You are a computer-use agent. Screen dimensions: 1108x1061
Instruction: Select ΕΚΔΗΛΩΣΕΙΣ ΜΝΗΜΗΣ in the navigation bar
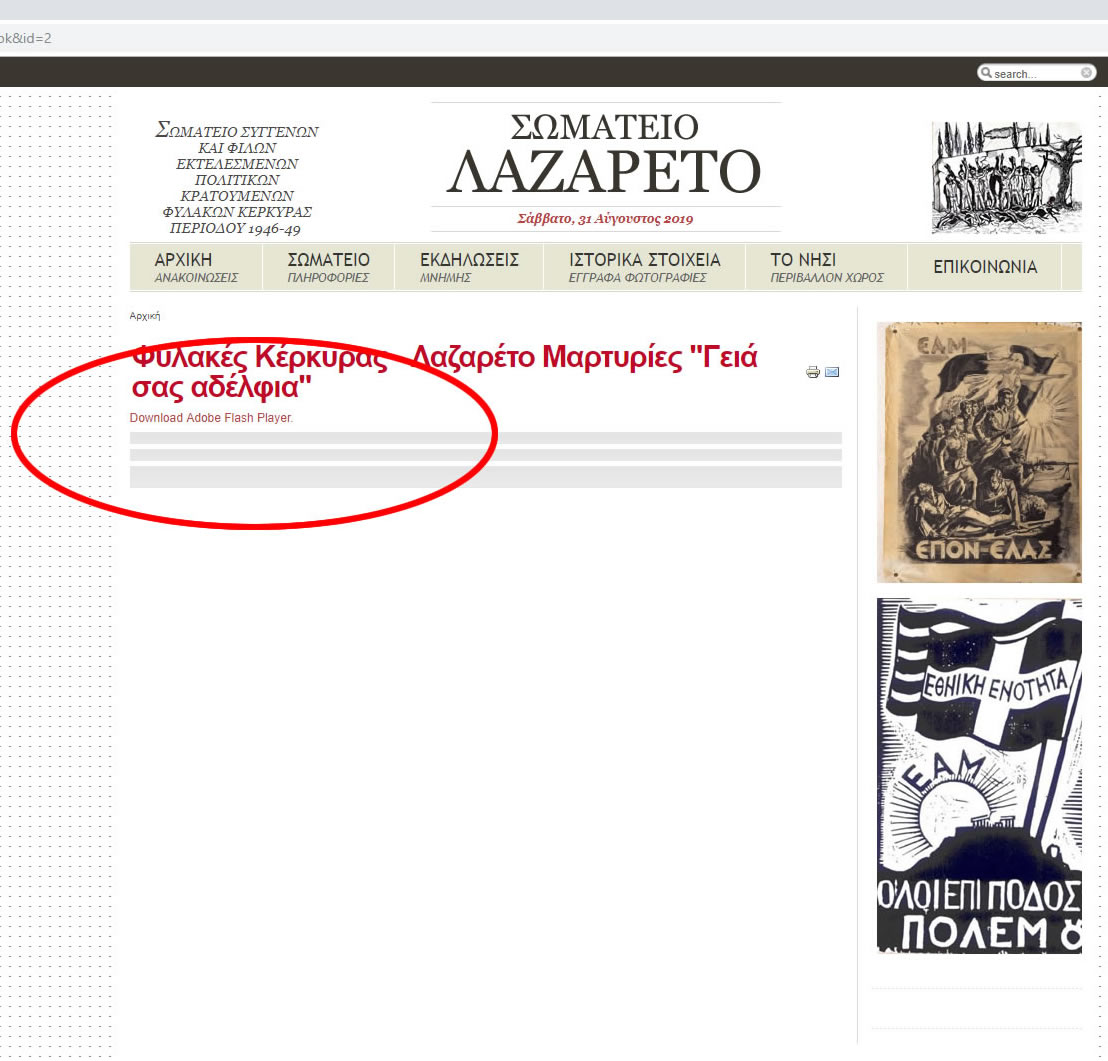469,267
